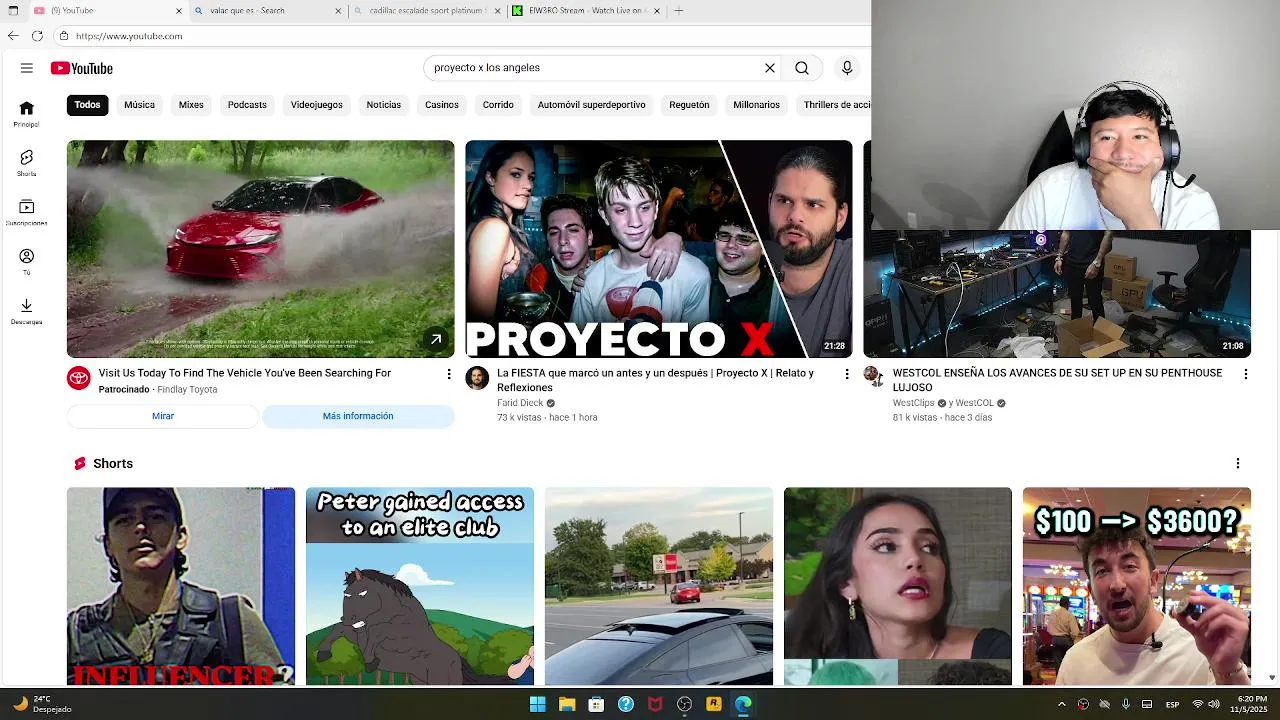Open the Tú section in sidebar

click(27, 262)
